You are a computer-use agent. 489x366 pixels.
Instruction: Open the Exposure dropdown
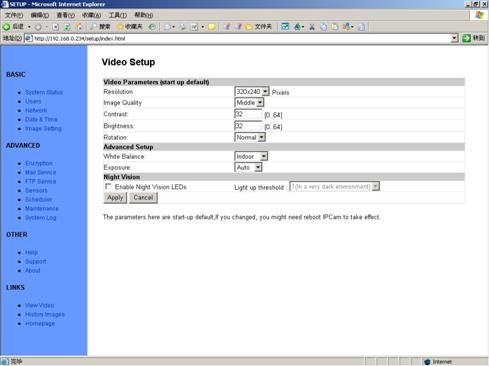click(x=248, y=167)
